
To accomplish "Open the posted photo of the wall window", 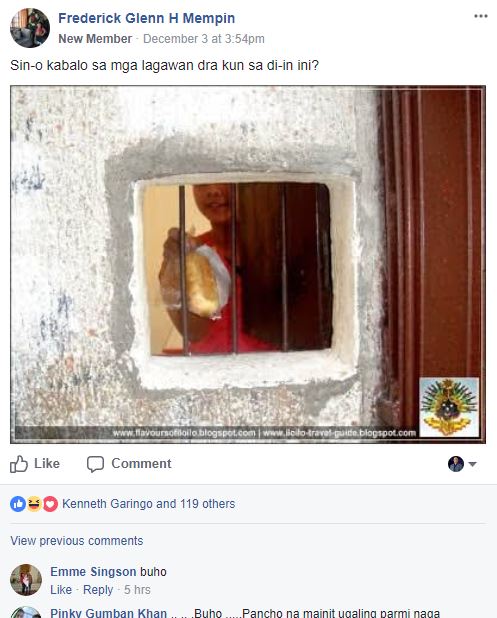I will pyautogui.click(x=248, y=264).
